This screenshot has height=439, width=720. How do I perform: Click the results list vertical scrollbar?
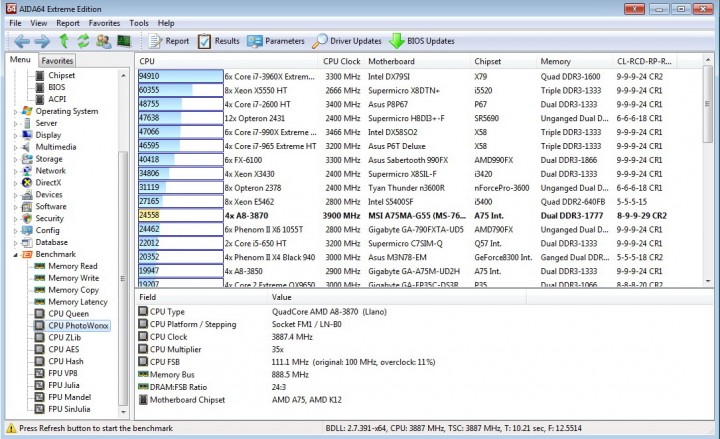coord(708,170)
